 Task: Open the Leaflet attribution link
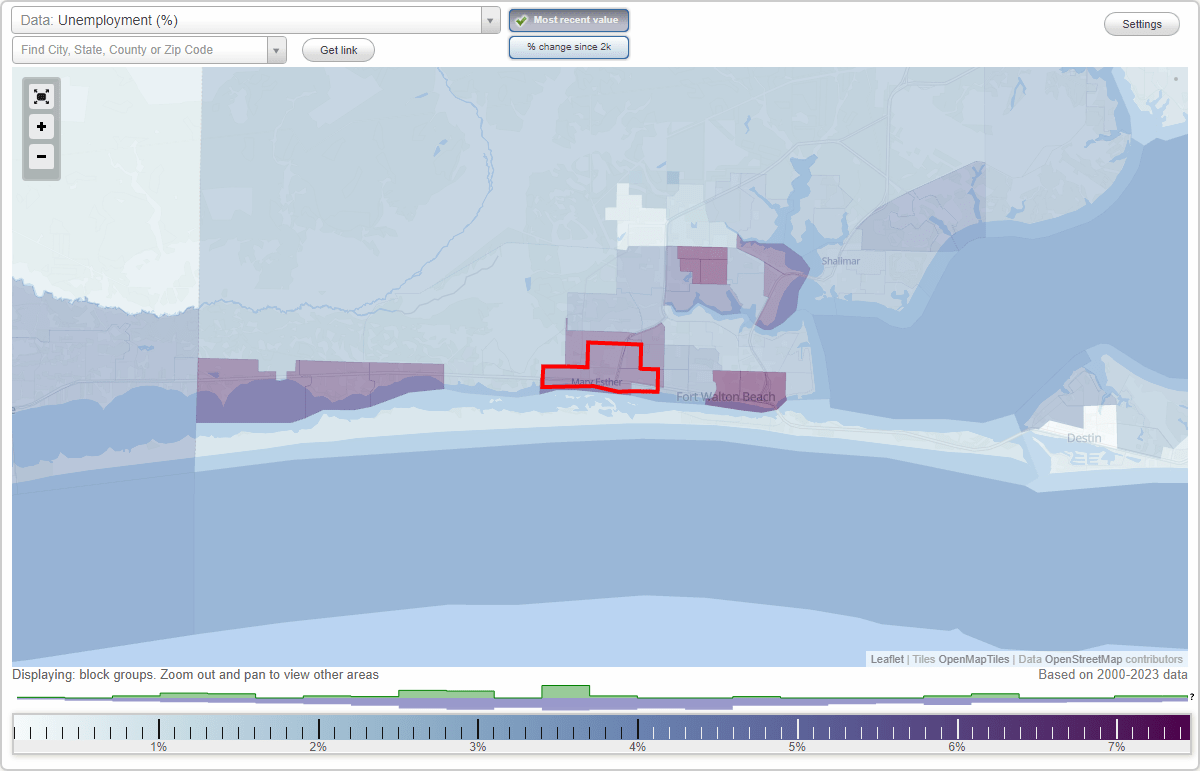pos(887,659)
